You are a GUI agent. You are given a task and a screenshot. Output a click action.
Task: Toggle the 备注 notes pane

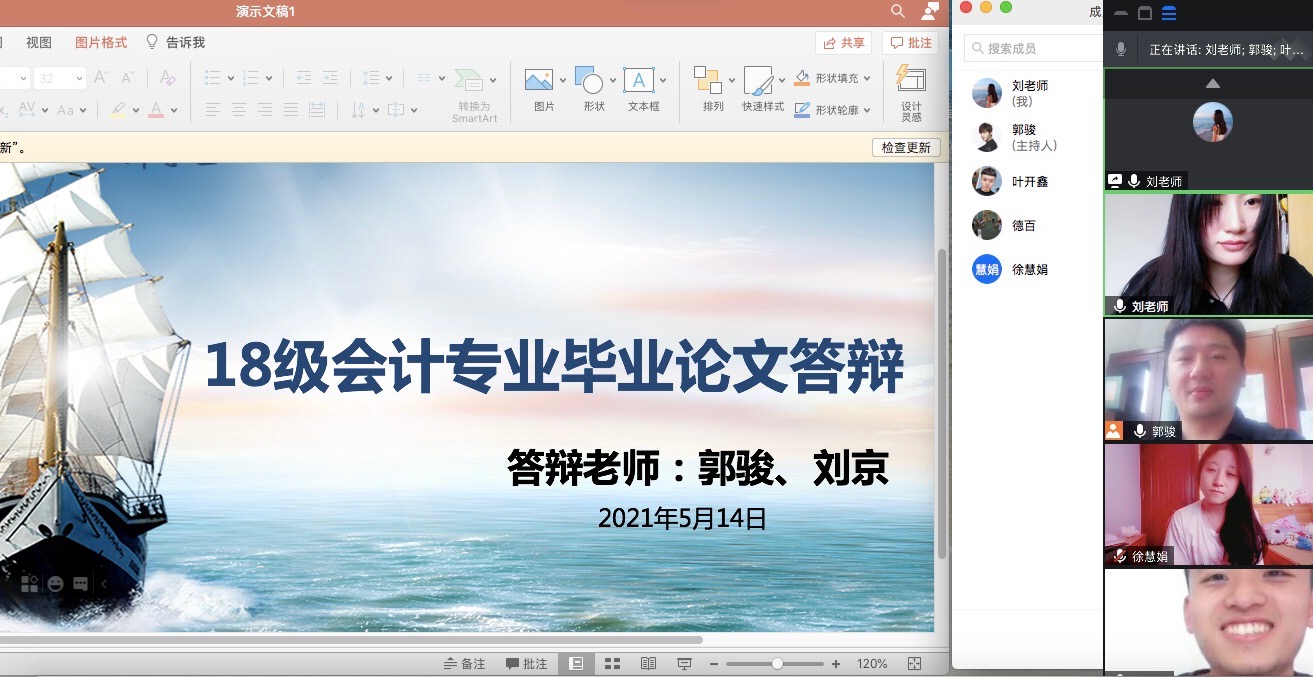pos(465,664)
